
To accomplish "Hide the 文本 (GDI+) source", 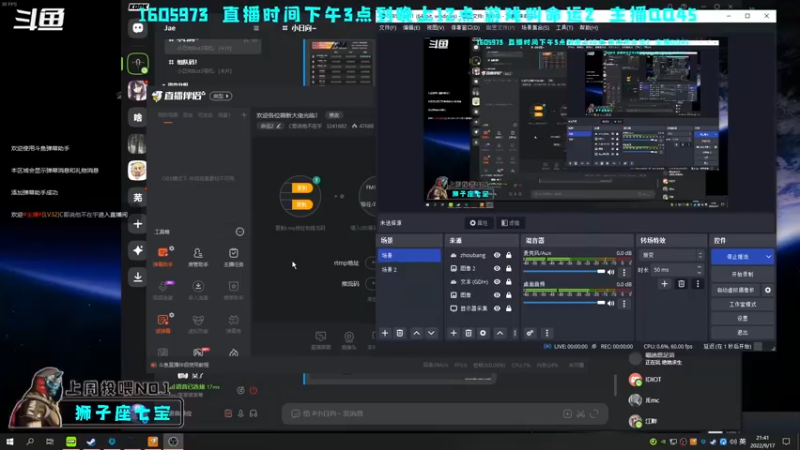I will click(497, 282).
